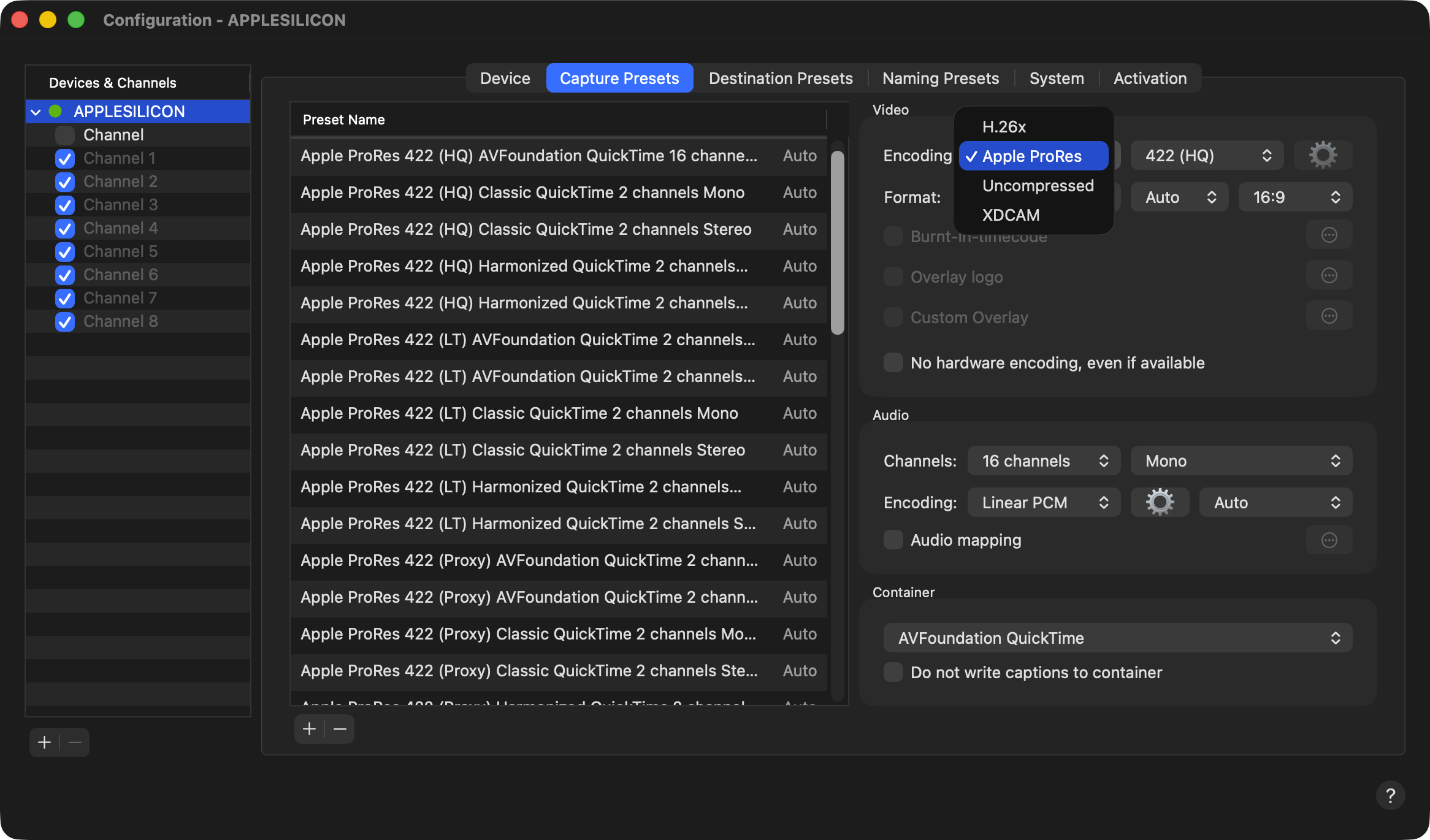Add a new device or channel

(x=44, y=743)
